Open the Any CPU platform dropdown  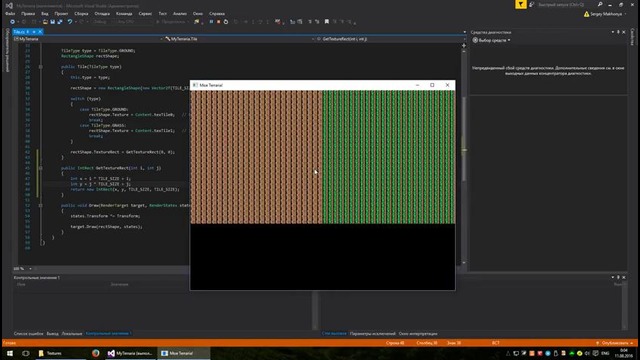pyautogui.click(x=133, y=22)
